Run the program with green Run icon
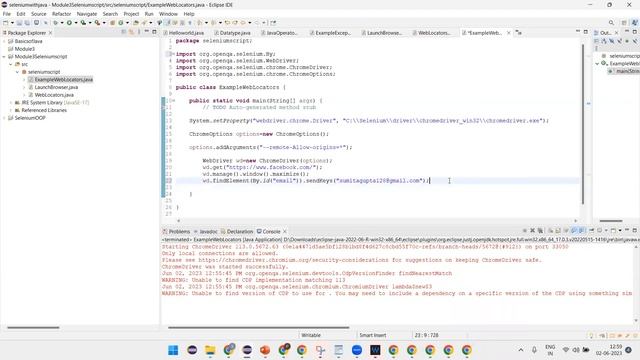Image resolution: width=640 pixels, height=360 pixels. tap(69, 23)
